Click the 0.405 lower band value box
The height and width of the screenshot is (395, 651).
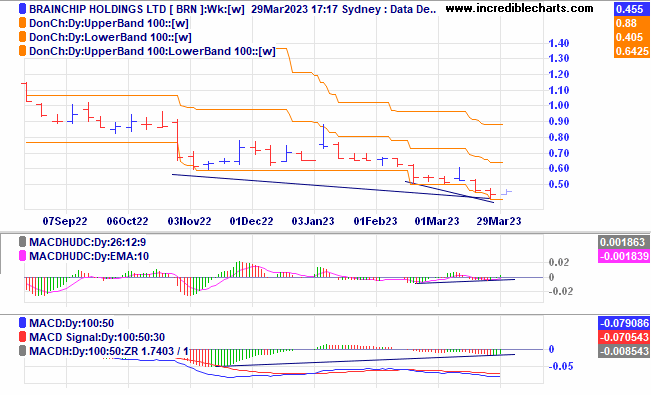[x=631, y=37]
